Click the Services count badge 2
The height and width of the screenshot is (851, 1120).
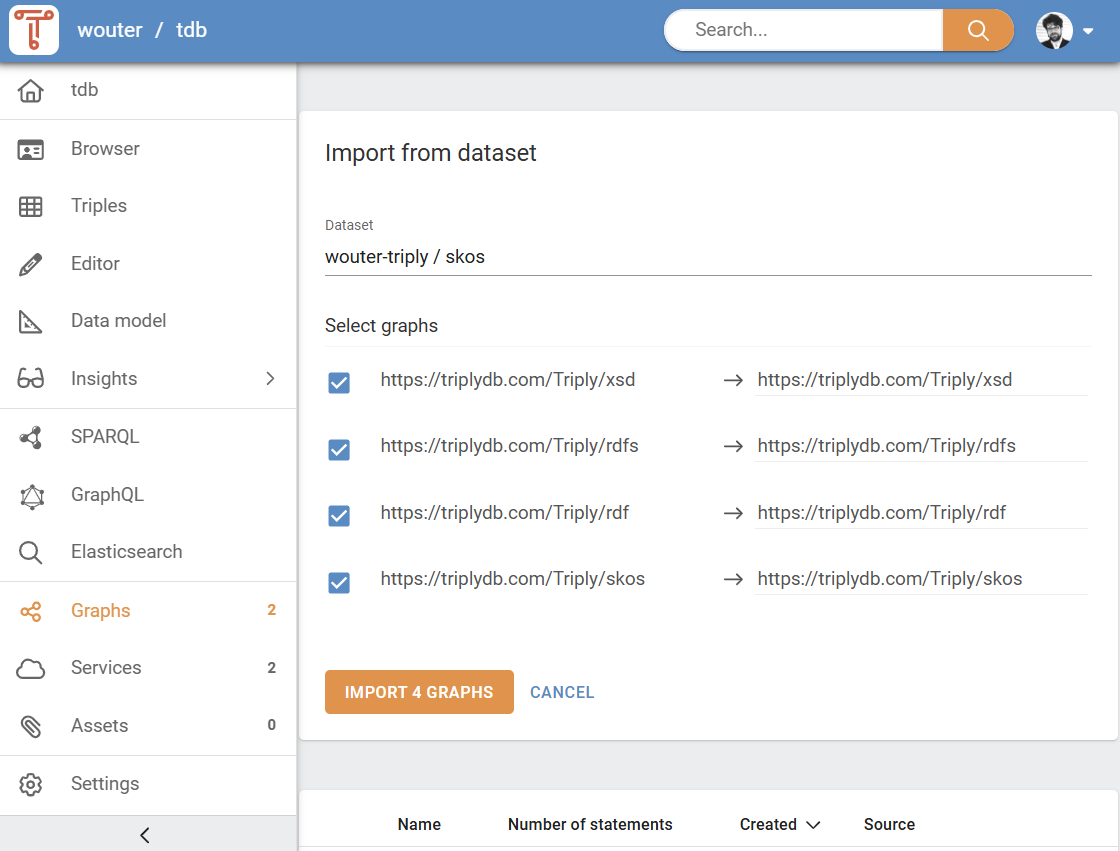[x=271, y=668]
